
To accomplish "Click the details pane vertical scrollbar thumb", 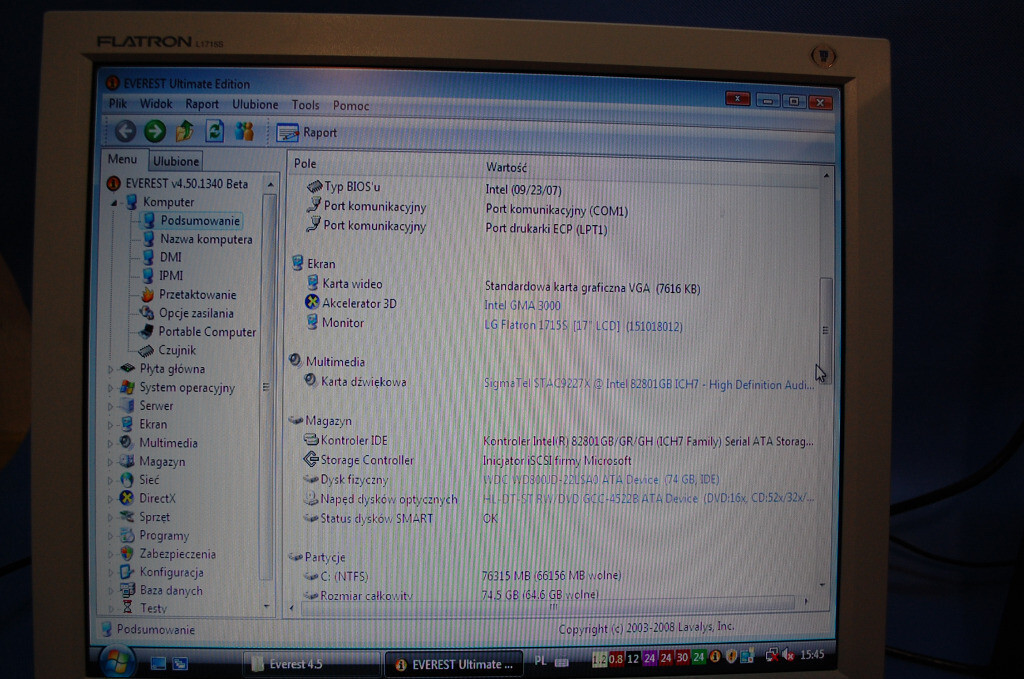I will pyautogui.click(x=825, y=330).
